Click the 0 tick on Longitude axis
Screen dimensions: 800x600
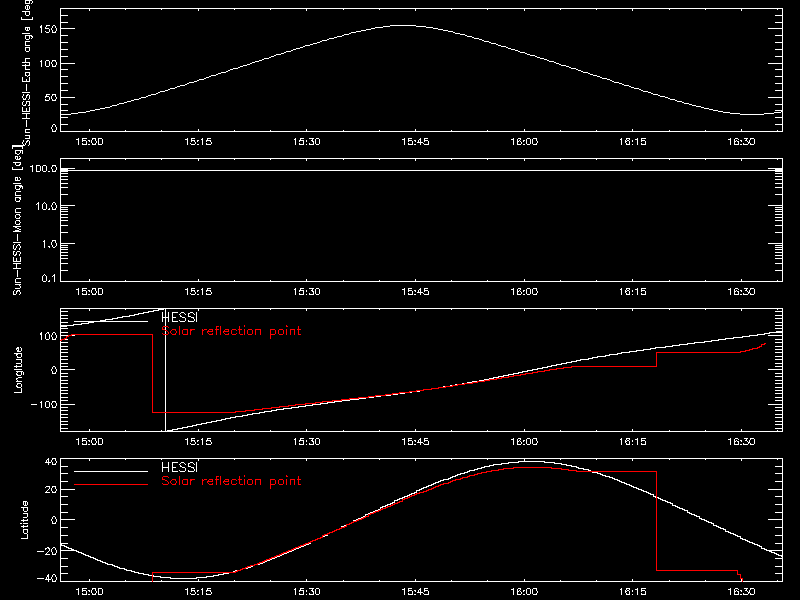point(54,370)
